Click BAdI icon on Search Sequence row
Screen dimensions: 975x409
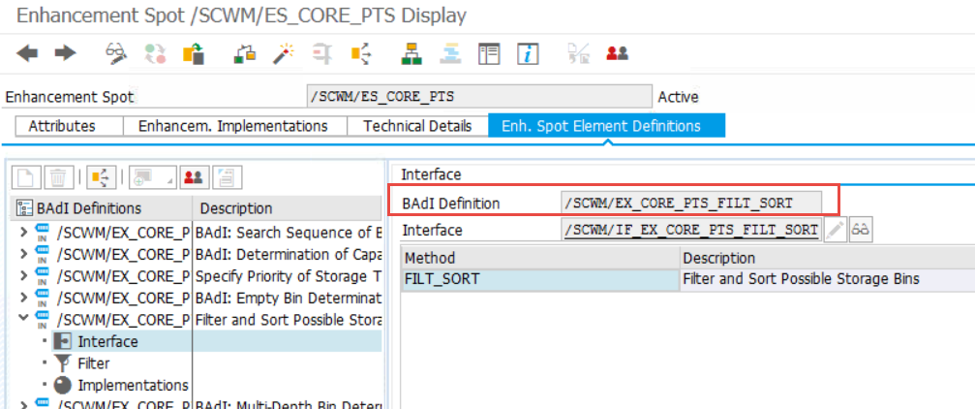[x=43, y=232]
